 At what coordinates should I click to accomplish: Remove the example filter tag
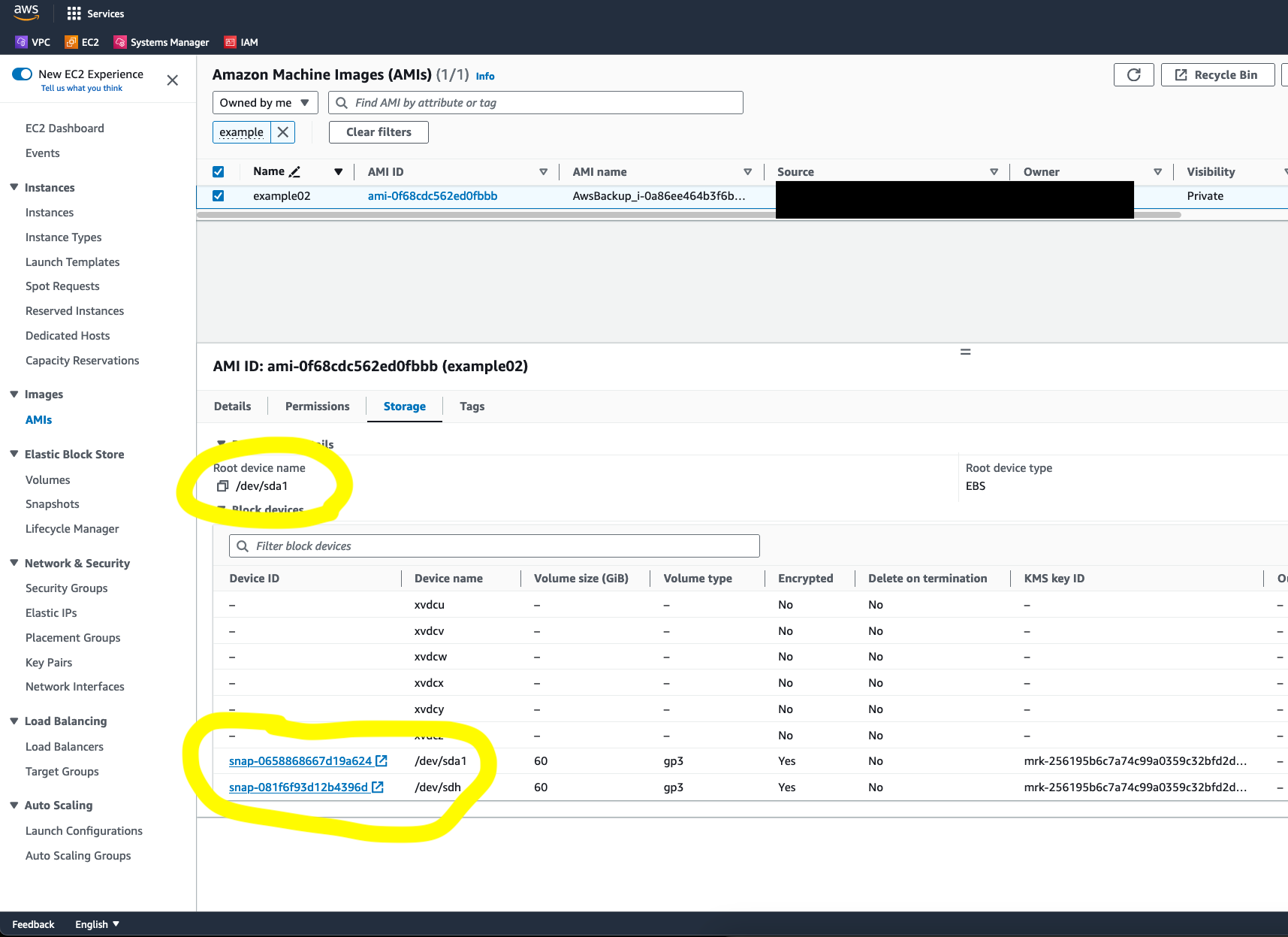[x=283, y=132]
